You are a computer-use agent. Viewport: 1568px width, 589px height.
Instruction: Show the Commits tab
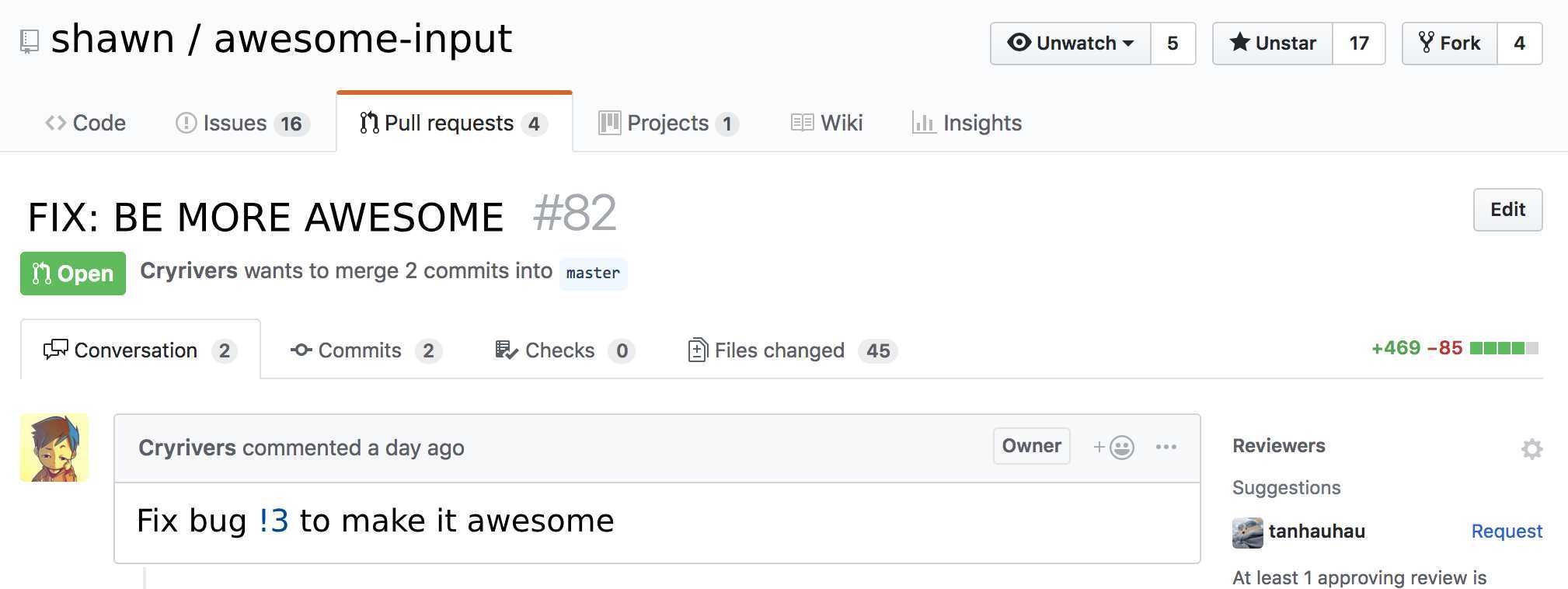[x=366, y=350]
